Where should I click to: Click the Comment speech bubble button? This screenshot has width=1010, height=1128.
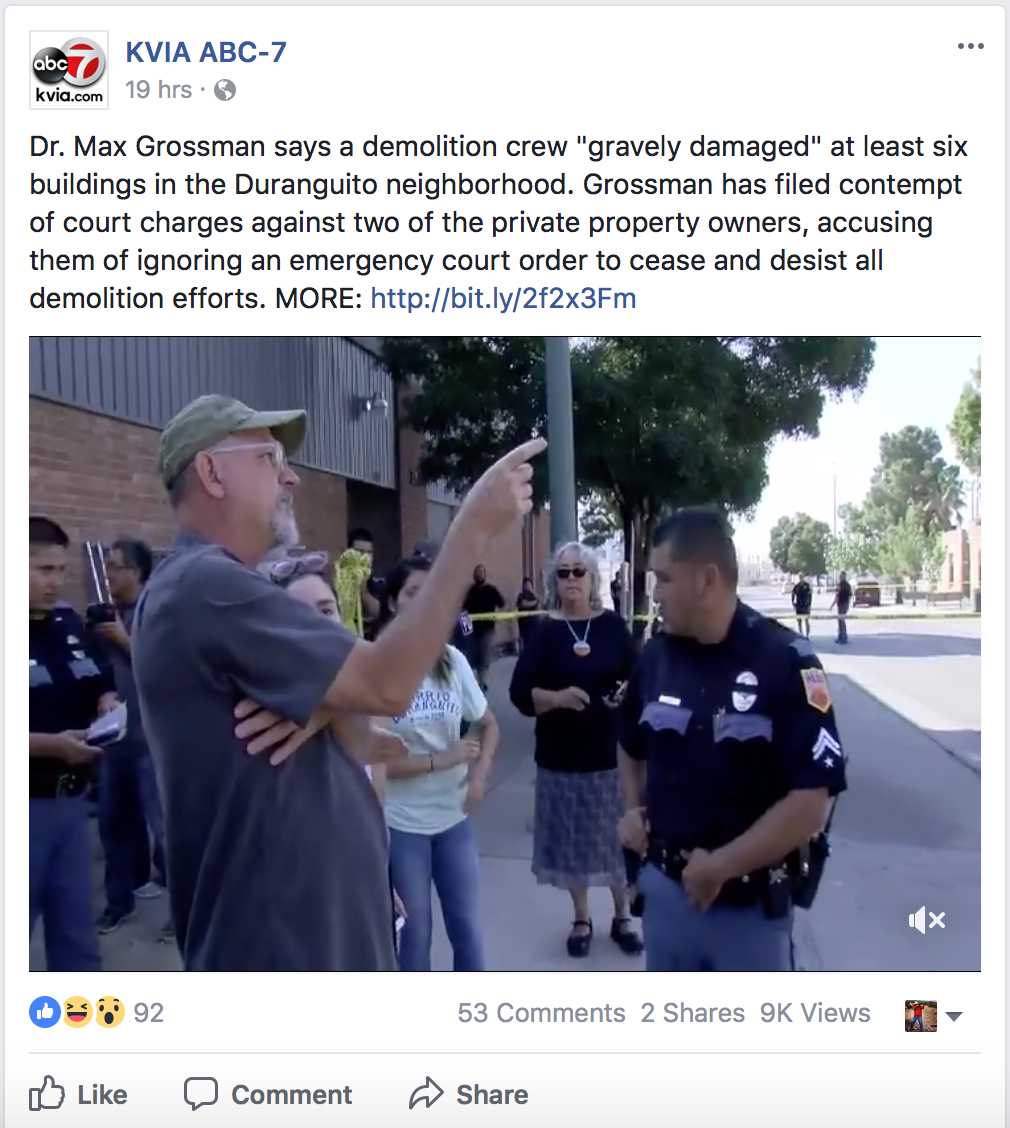point(268,1094)
